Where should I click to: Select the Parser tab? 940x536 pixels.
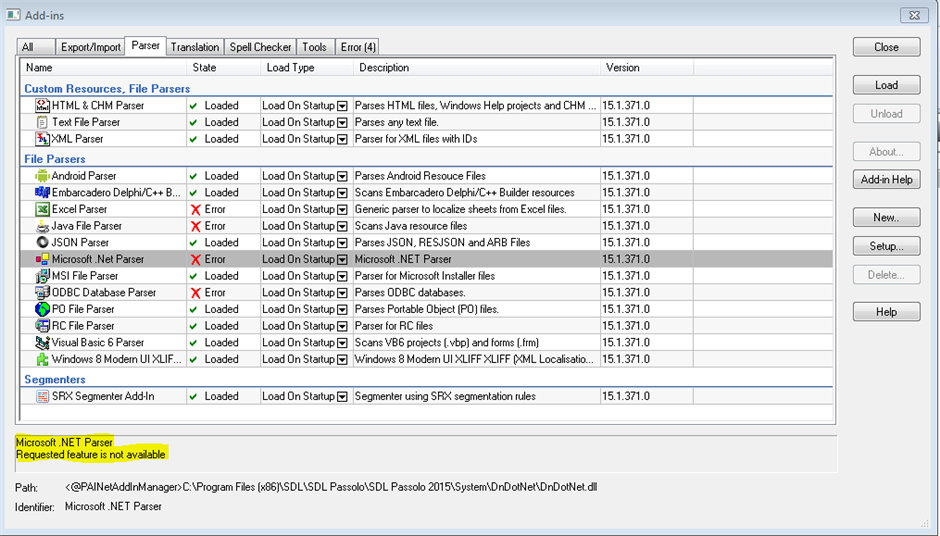point(145,46)
